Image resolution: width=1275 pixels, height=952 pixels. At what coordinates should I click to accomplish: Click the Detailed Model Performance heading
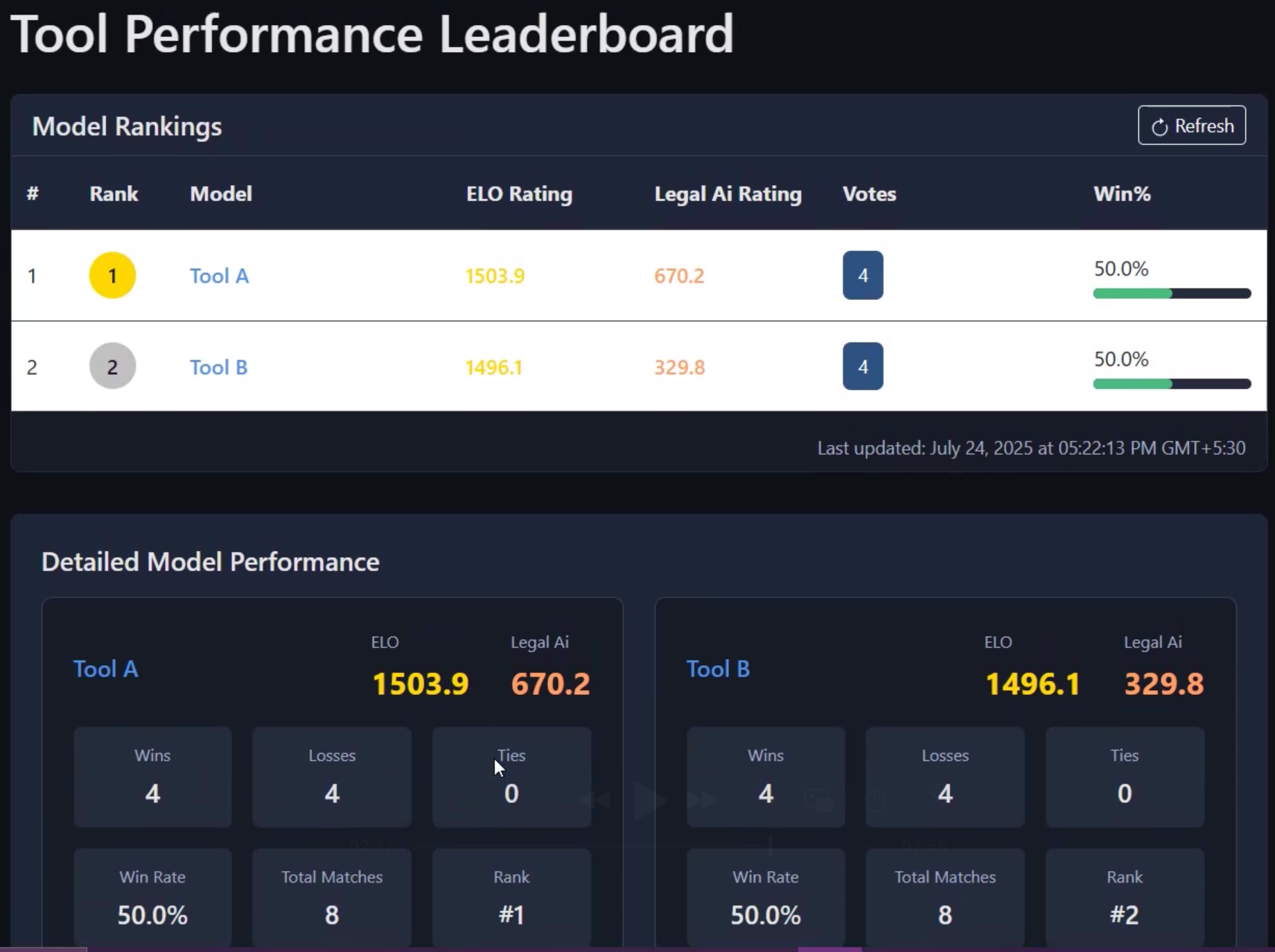pos(210,562)
